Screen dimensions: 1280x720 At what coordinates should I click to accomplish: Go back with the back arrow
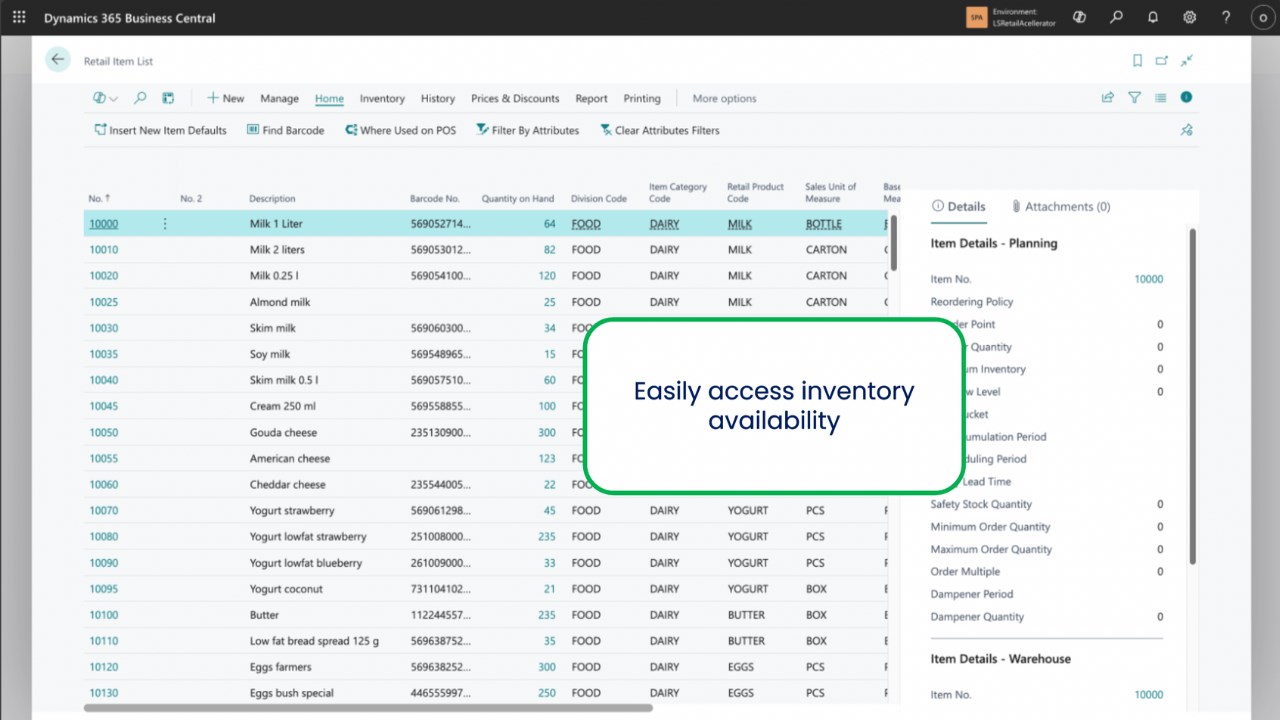point(58,60)
